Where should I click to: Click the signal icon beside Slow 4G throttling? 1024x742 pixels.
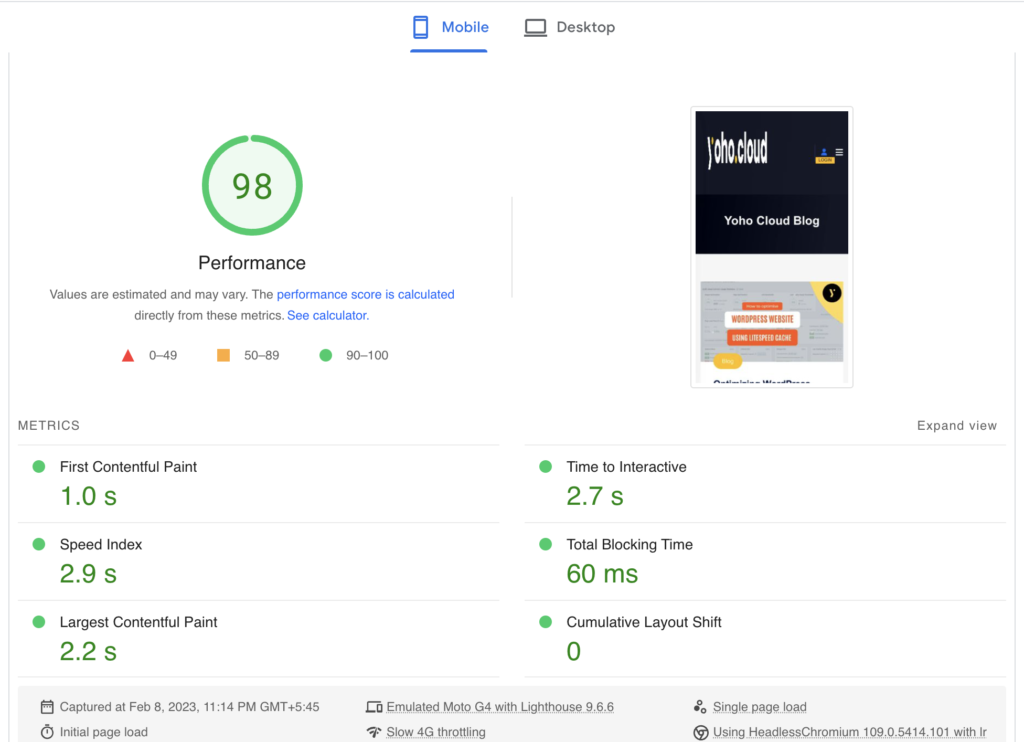(x=373, y=731)
